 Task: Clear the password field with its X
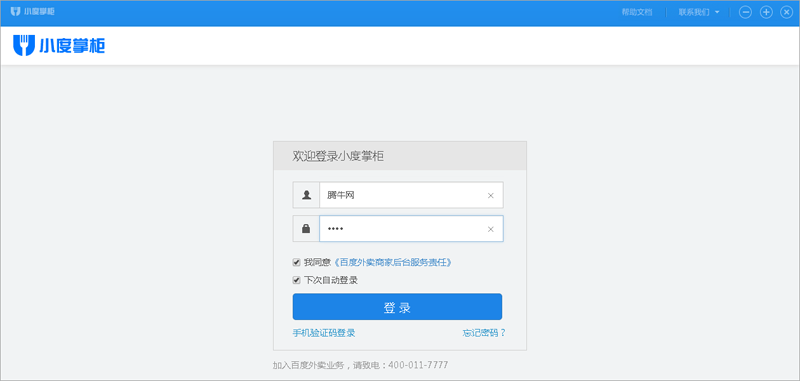pos(490,229)
